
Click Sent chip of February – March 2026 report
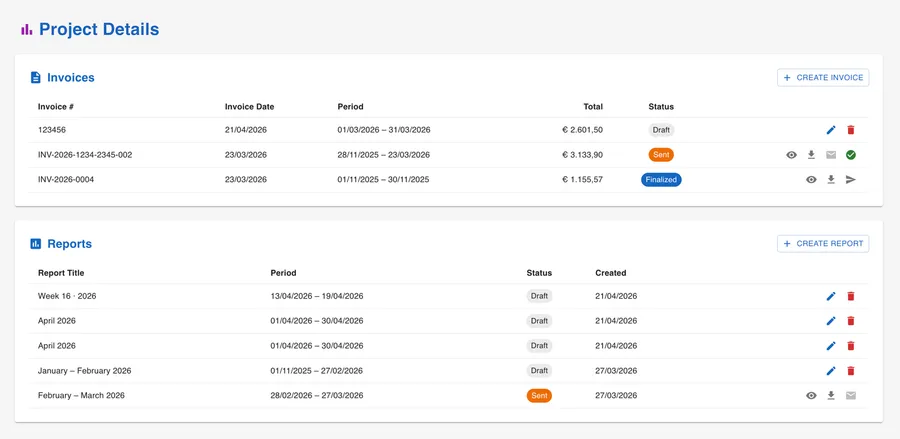[539, 395]
